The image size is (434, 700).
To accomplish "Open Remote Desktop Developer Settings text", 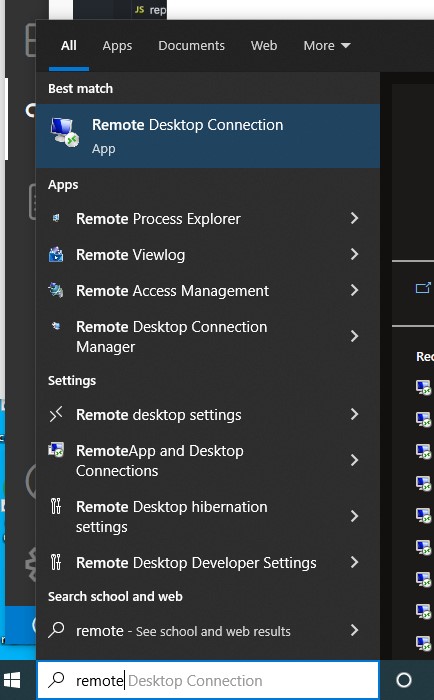I will click(196, 562).
